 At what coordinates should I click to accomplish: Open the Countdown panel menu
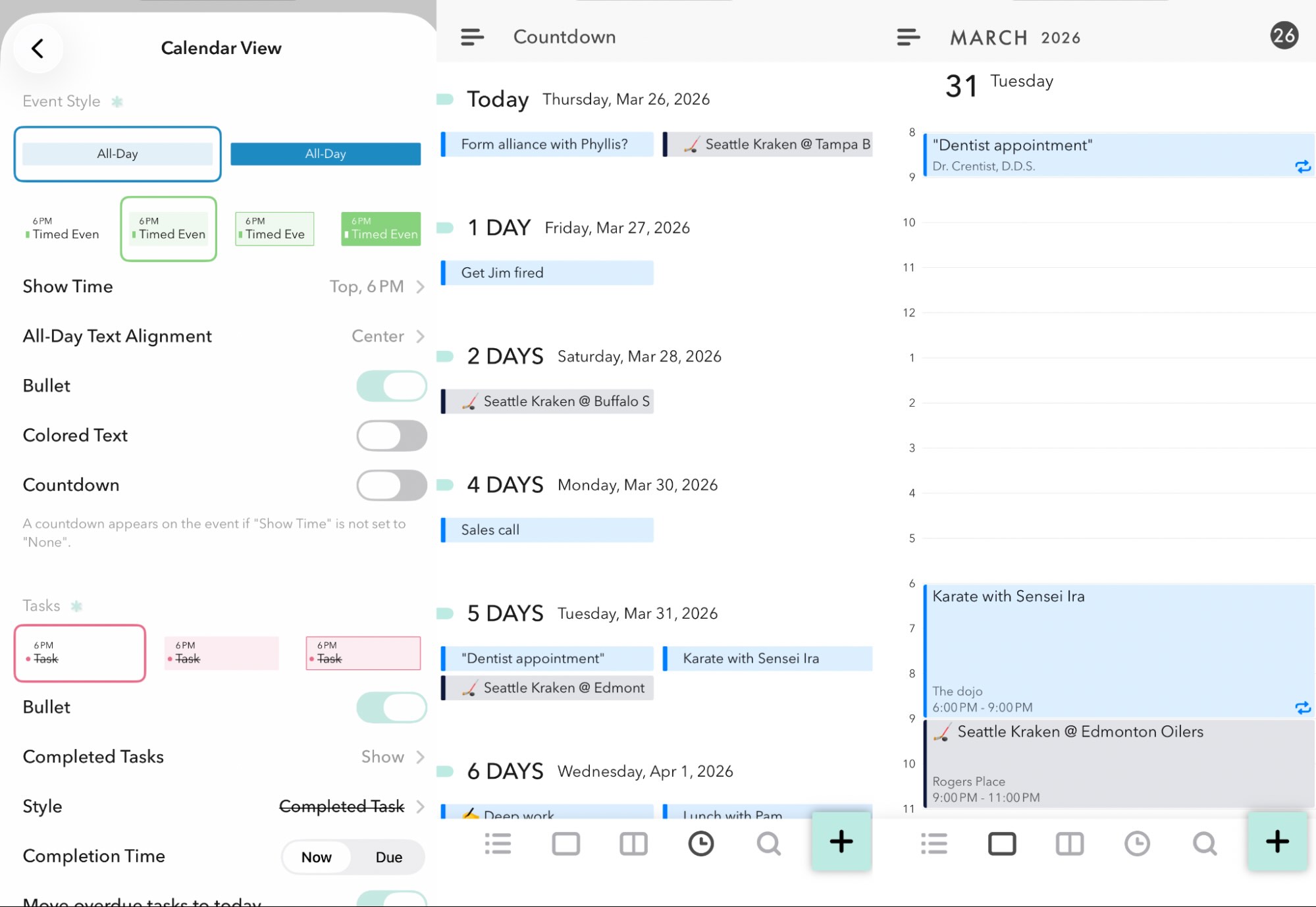click(x=472, y=37)
